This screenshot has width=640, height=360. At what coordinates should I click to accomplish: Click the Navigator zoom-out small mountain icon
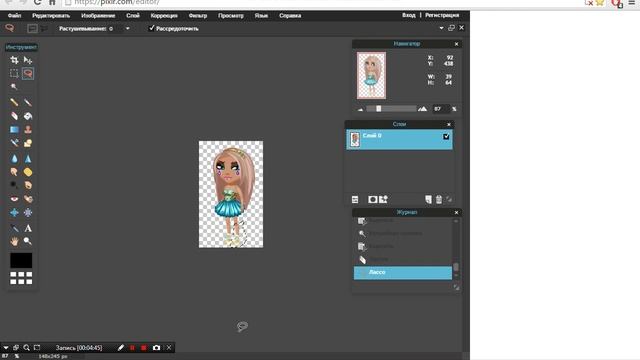(360, 109)
